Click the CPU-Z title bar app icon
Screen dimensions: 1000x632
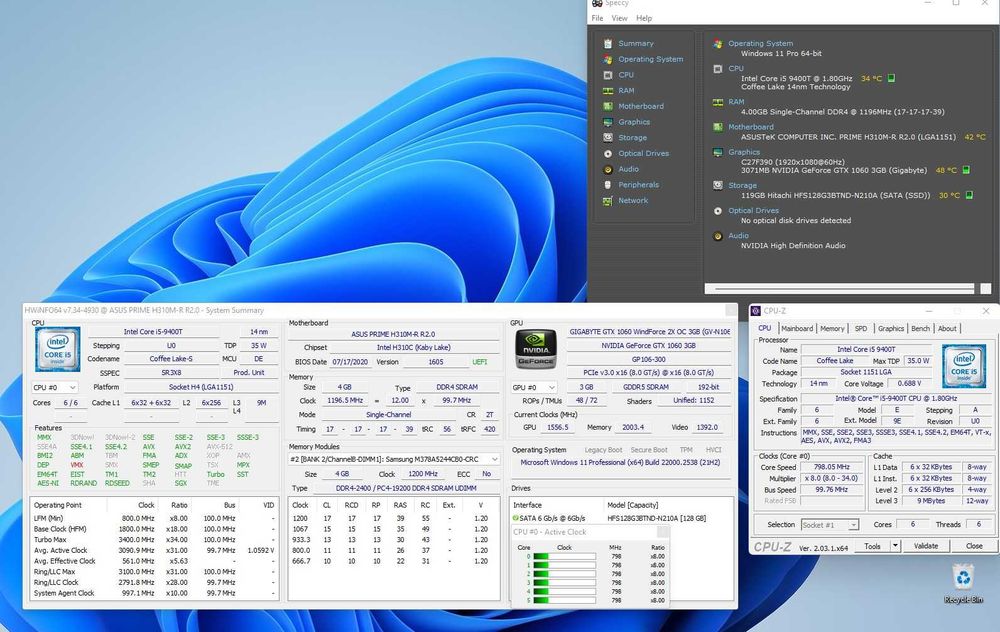coord(756,311)
